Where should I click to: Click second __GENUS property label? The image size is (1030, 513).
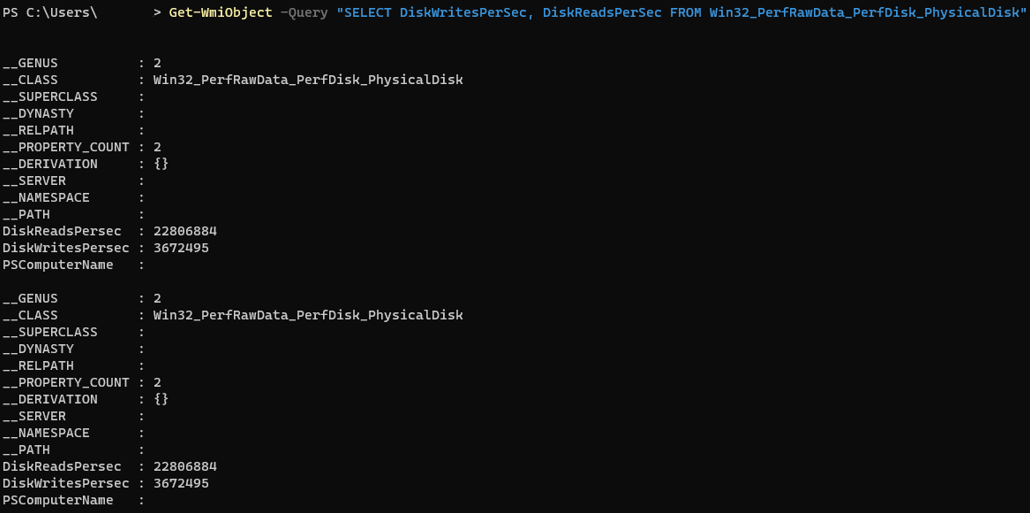pos(30,299)
